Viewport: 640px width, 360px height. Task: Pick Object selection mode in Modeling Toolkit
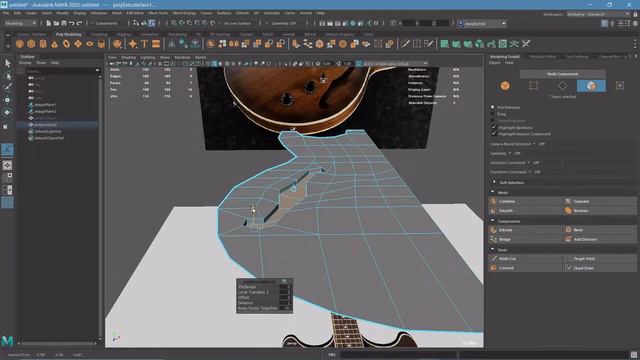(505, 86)
